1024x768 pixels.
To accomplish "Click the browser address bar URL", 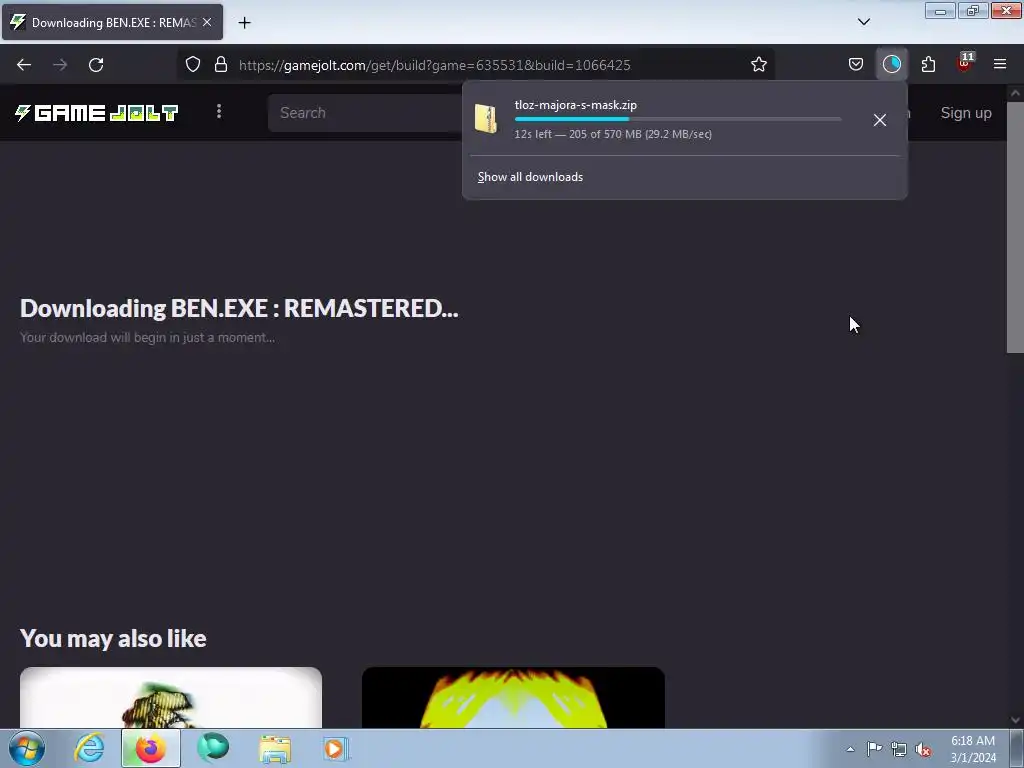I will 434,65.
